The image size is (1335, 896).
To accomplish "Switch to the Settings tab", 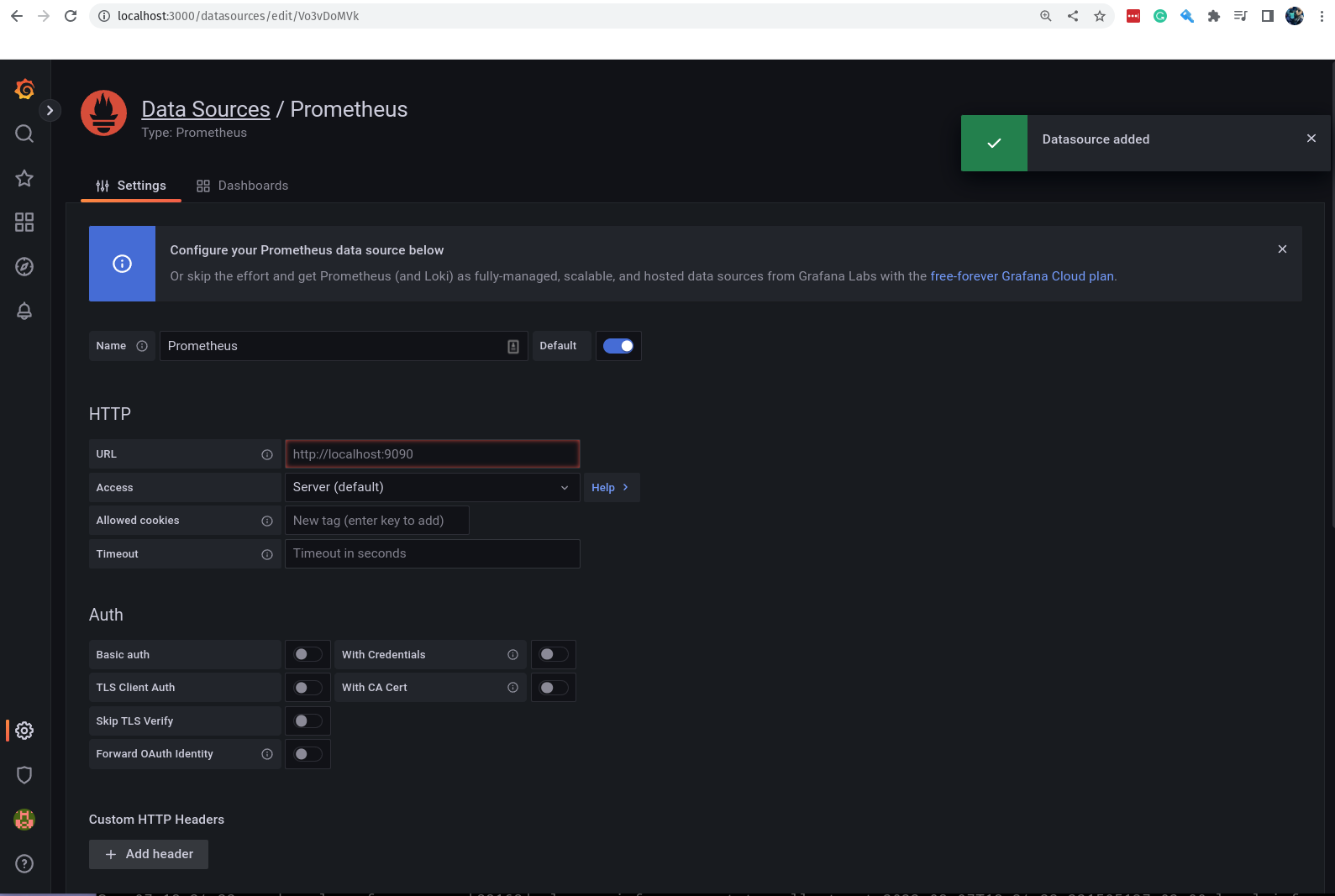I will tap(131, 186).
